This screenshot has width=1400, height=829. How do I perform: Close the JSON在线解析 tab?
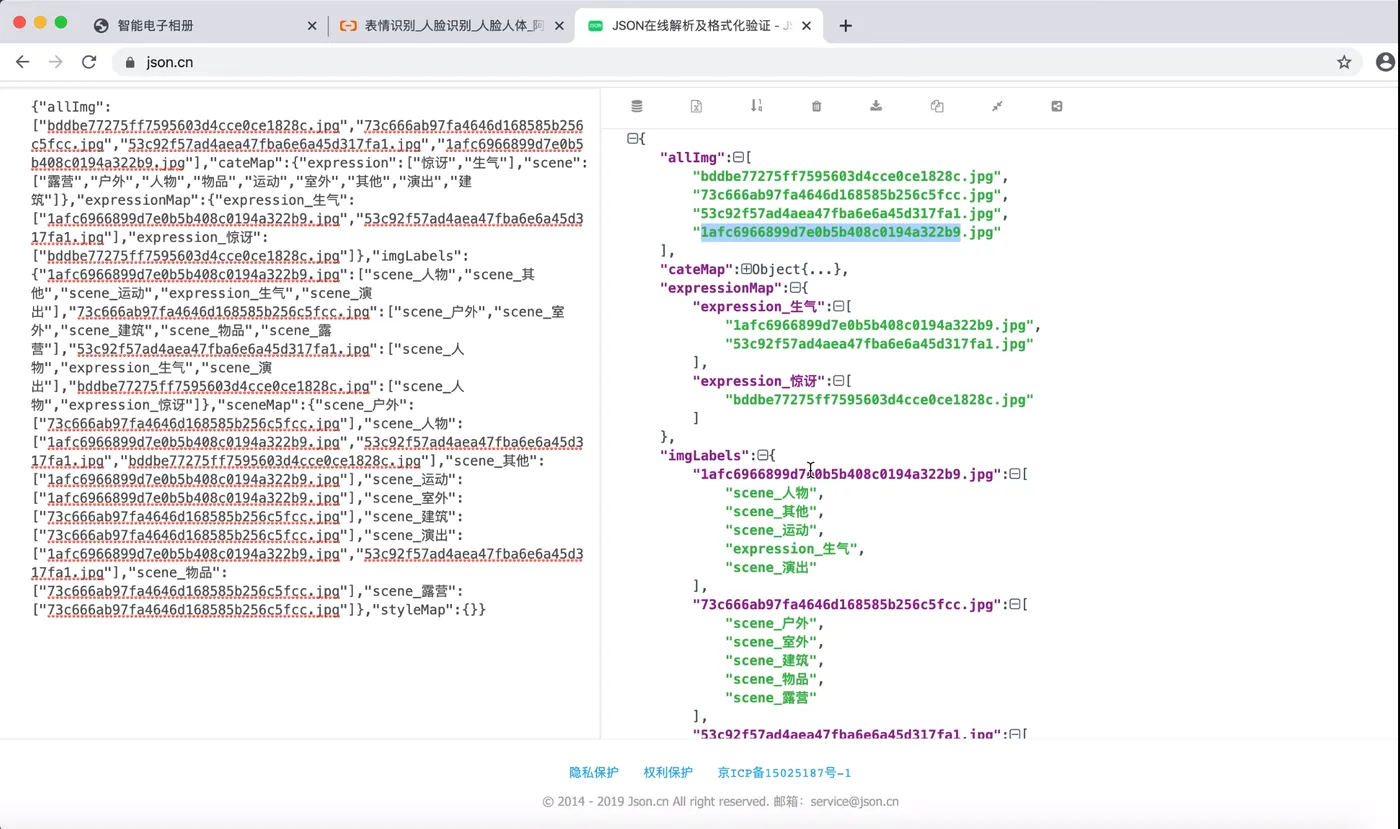coord(807,26)
